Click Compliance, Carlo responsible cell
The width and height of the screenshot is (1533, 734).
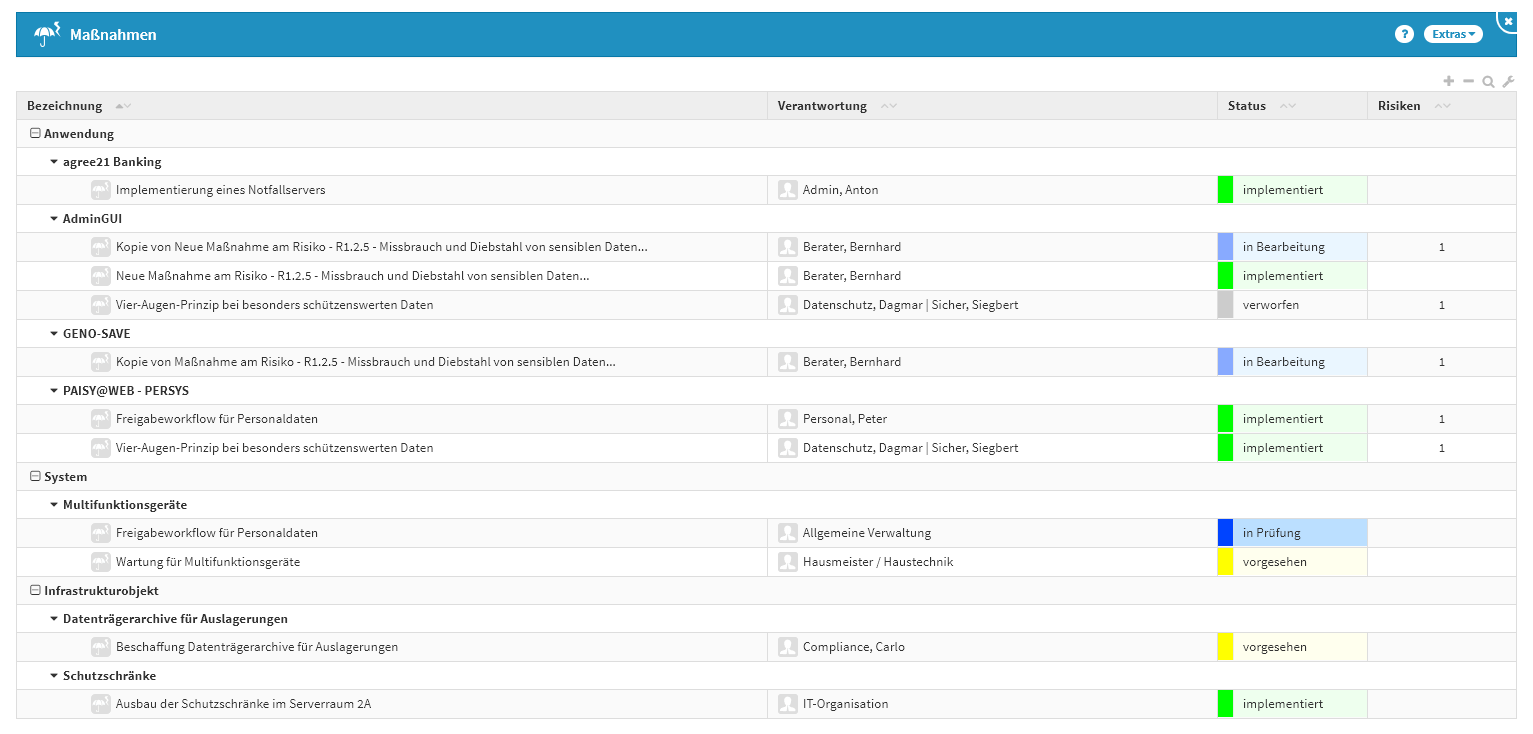click(x=992, y=647)
